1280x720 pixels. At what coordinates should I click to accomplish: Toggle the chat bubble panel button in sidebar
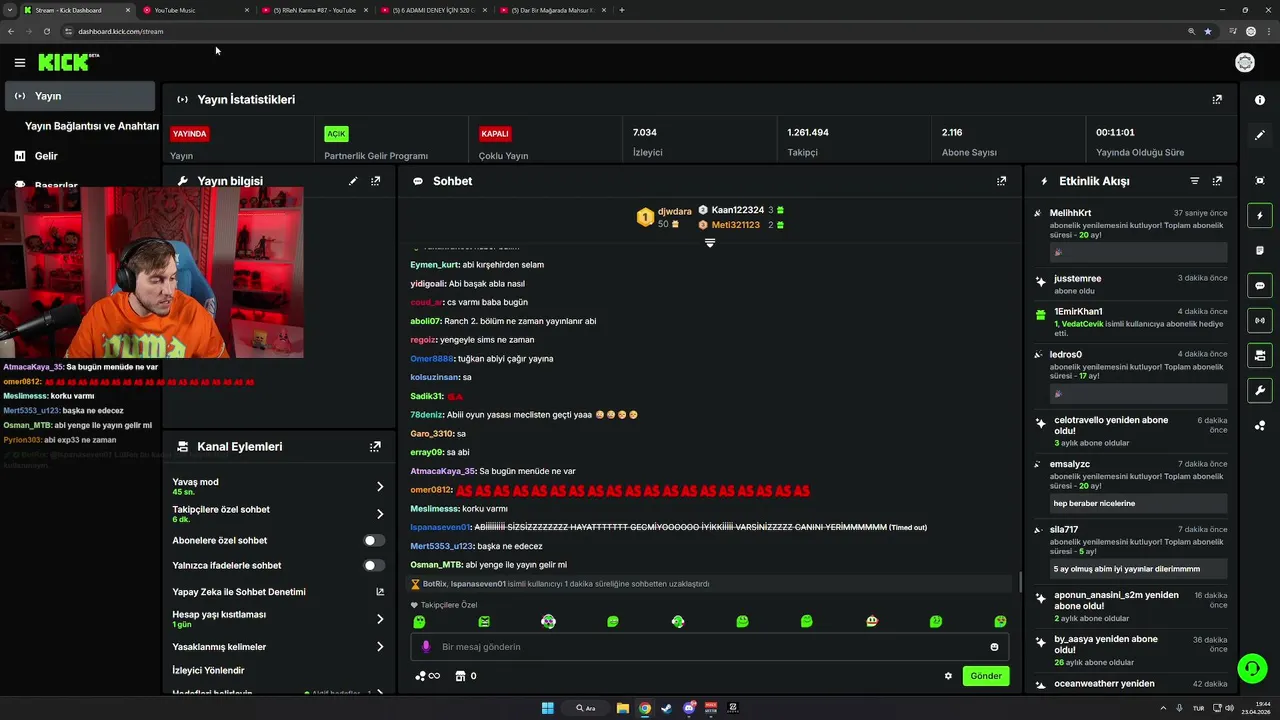tap(1260, 286)
